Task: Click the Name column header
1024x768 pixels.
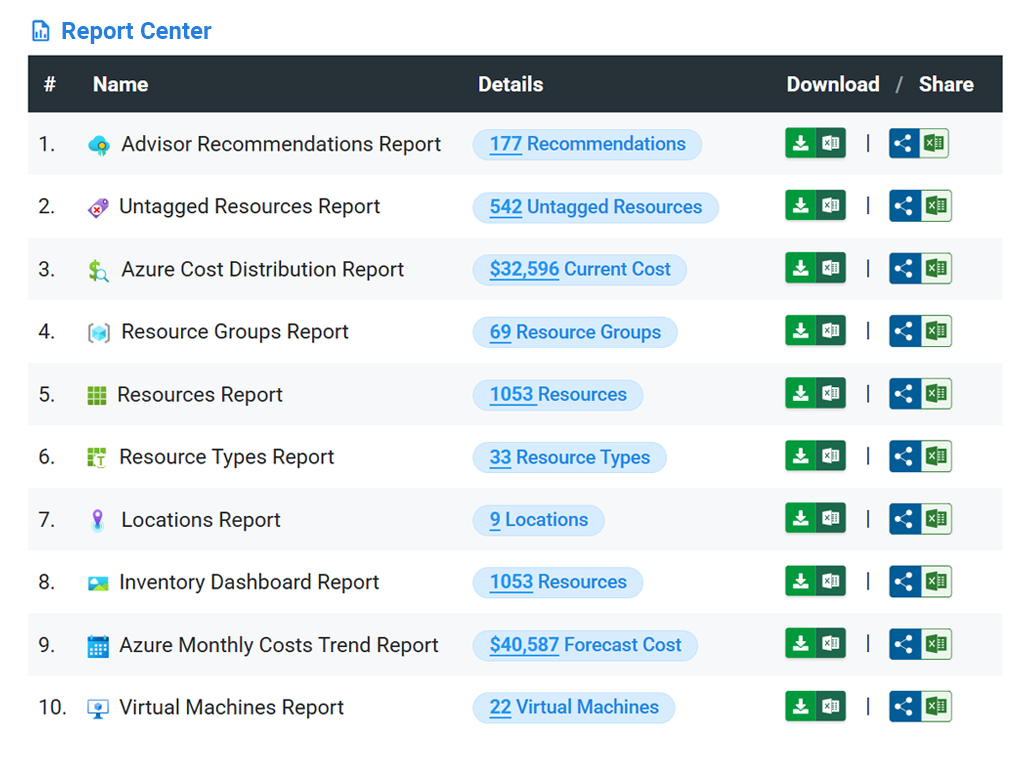Action: tap(120, 84)
